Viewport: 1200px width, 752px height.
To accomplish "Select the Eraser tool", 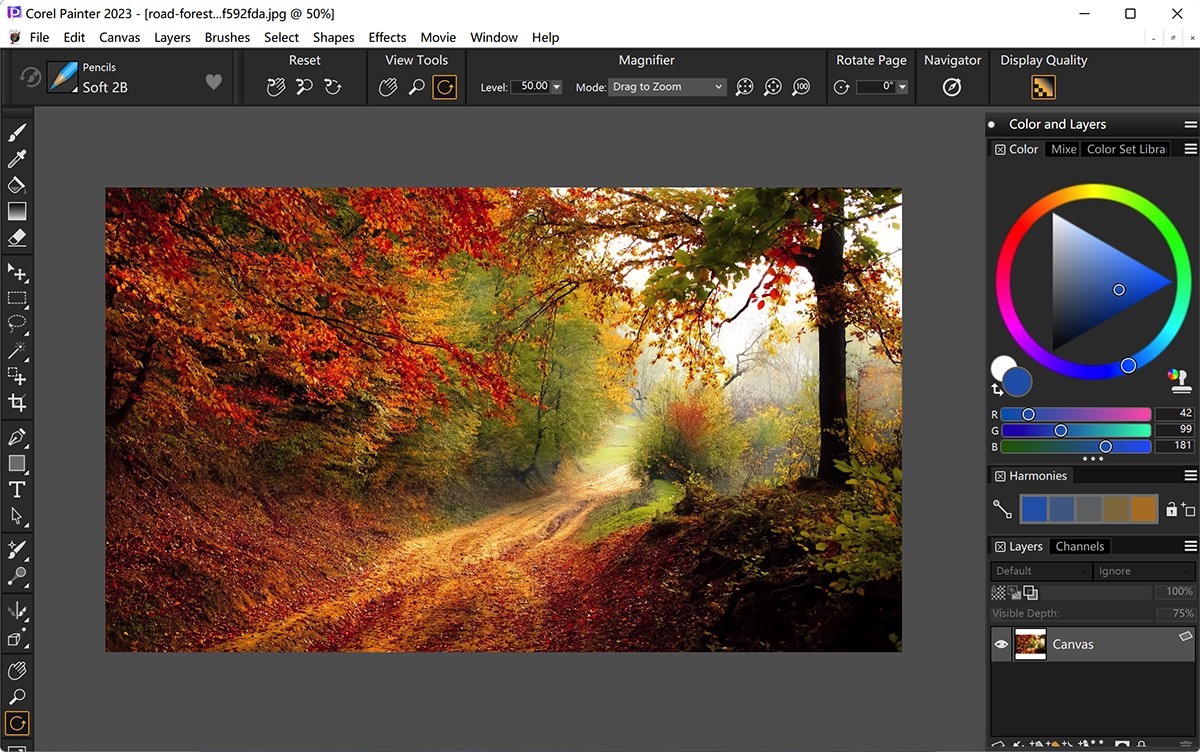I will coord(17,238).
